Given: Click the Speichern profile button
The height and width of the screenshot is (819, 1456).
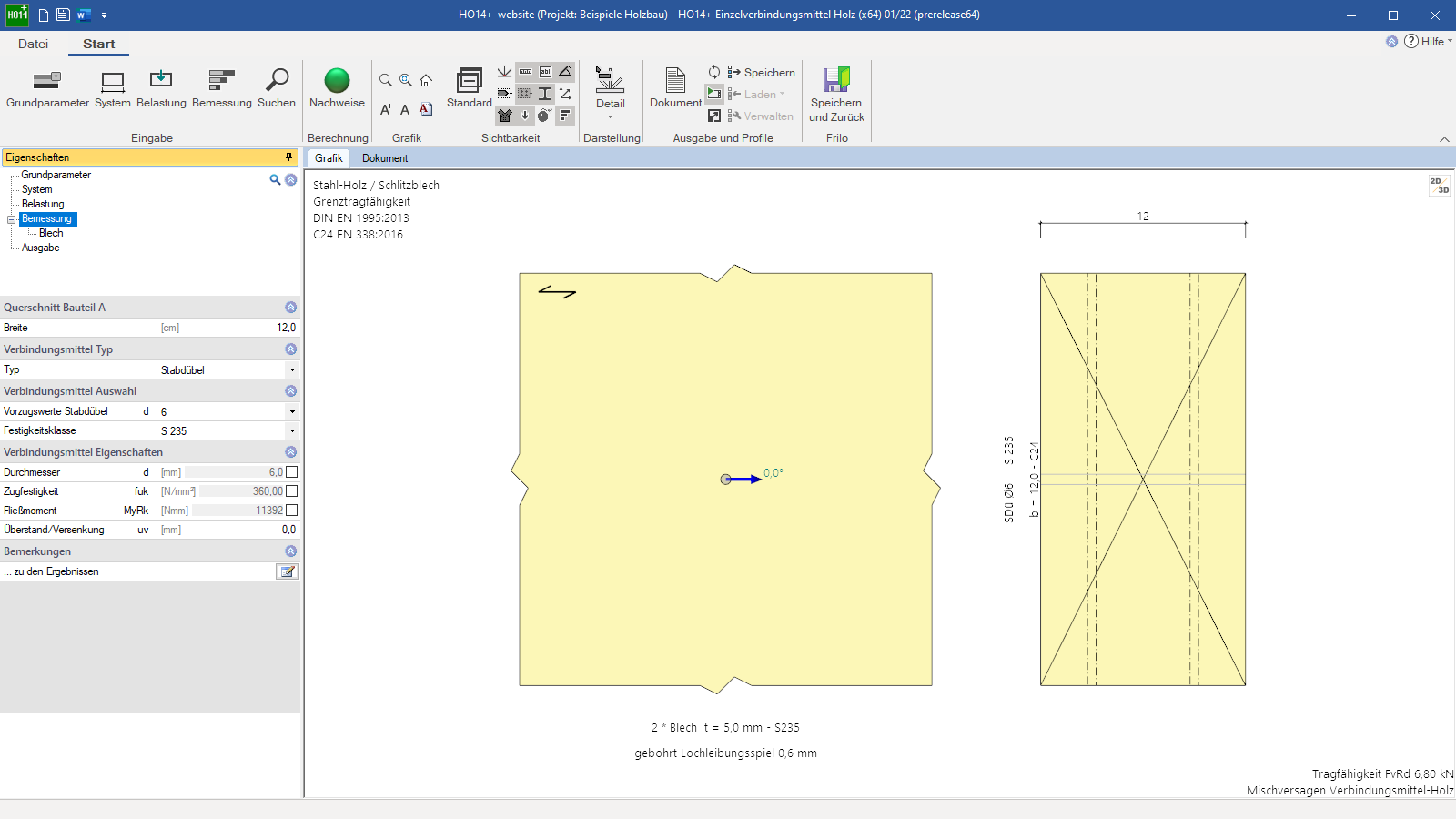Looking at the screenshot, I should point(762,72).
